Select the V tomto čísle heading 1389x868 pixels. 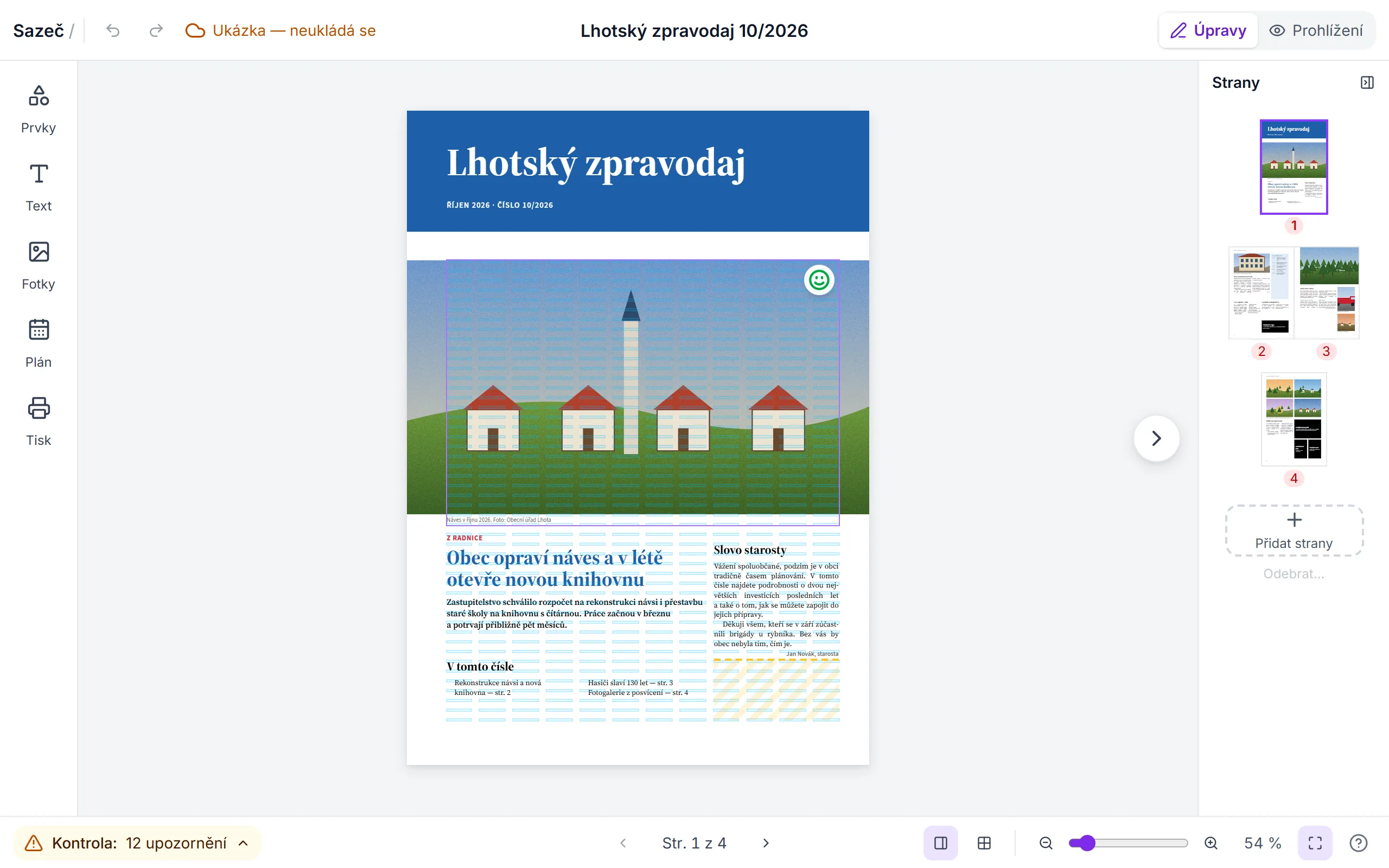[x=480, y=666]
